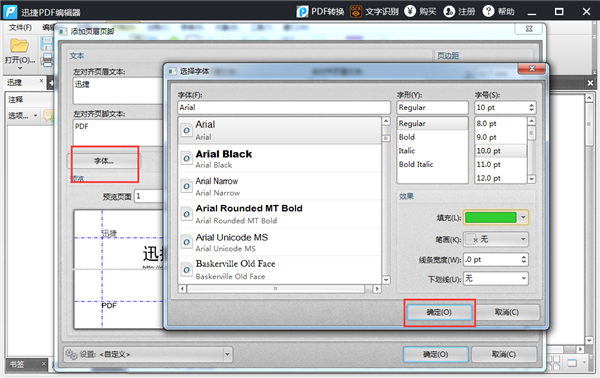Screen dimensions: 600x378
Task: Click the printer icon in main toolbar
Action: [x=47, y=60]
